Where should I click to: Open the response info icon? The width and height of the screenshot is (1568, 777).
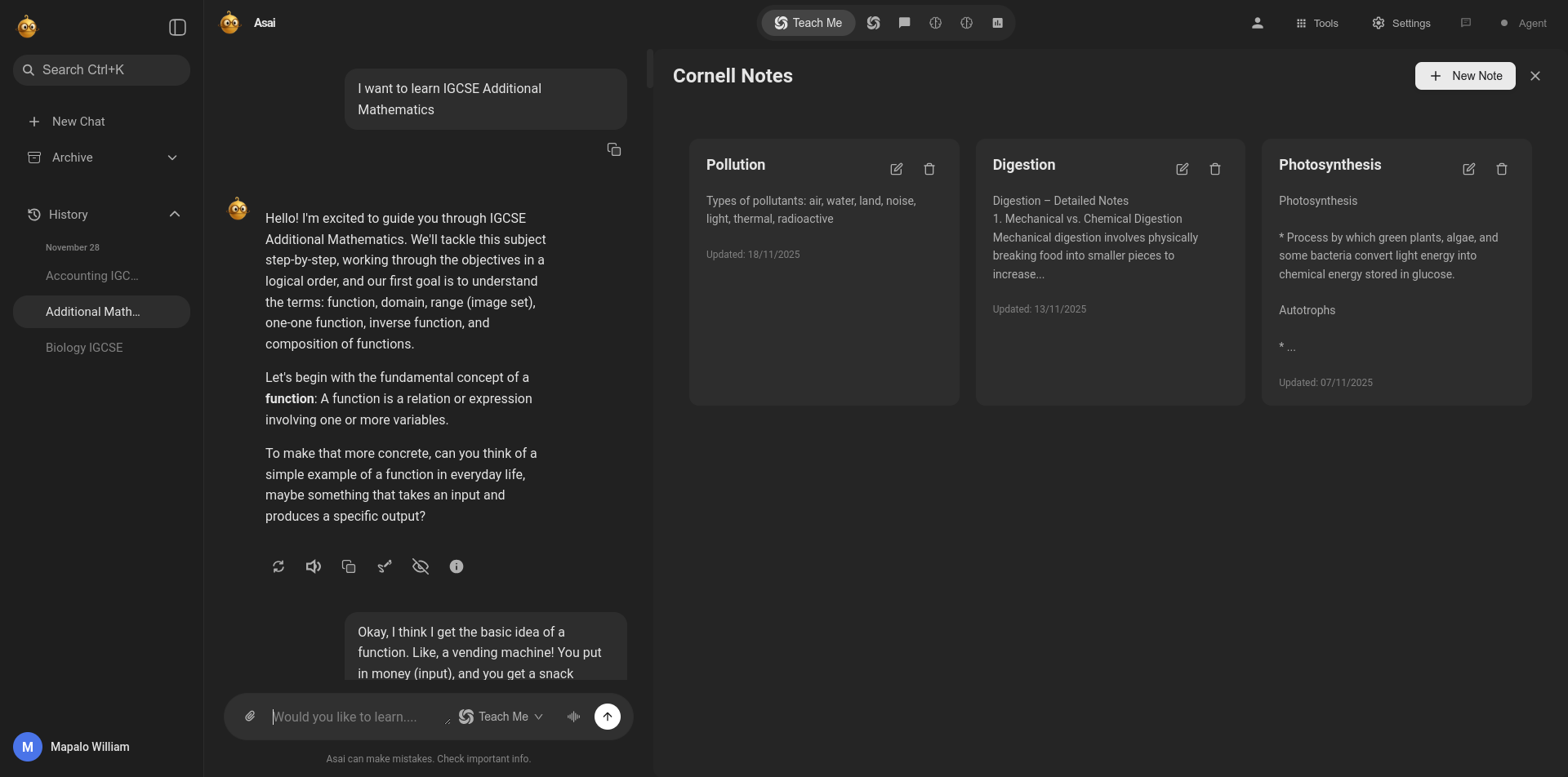(x=457, y=566)
